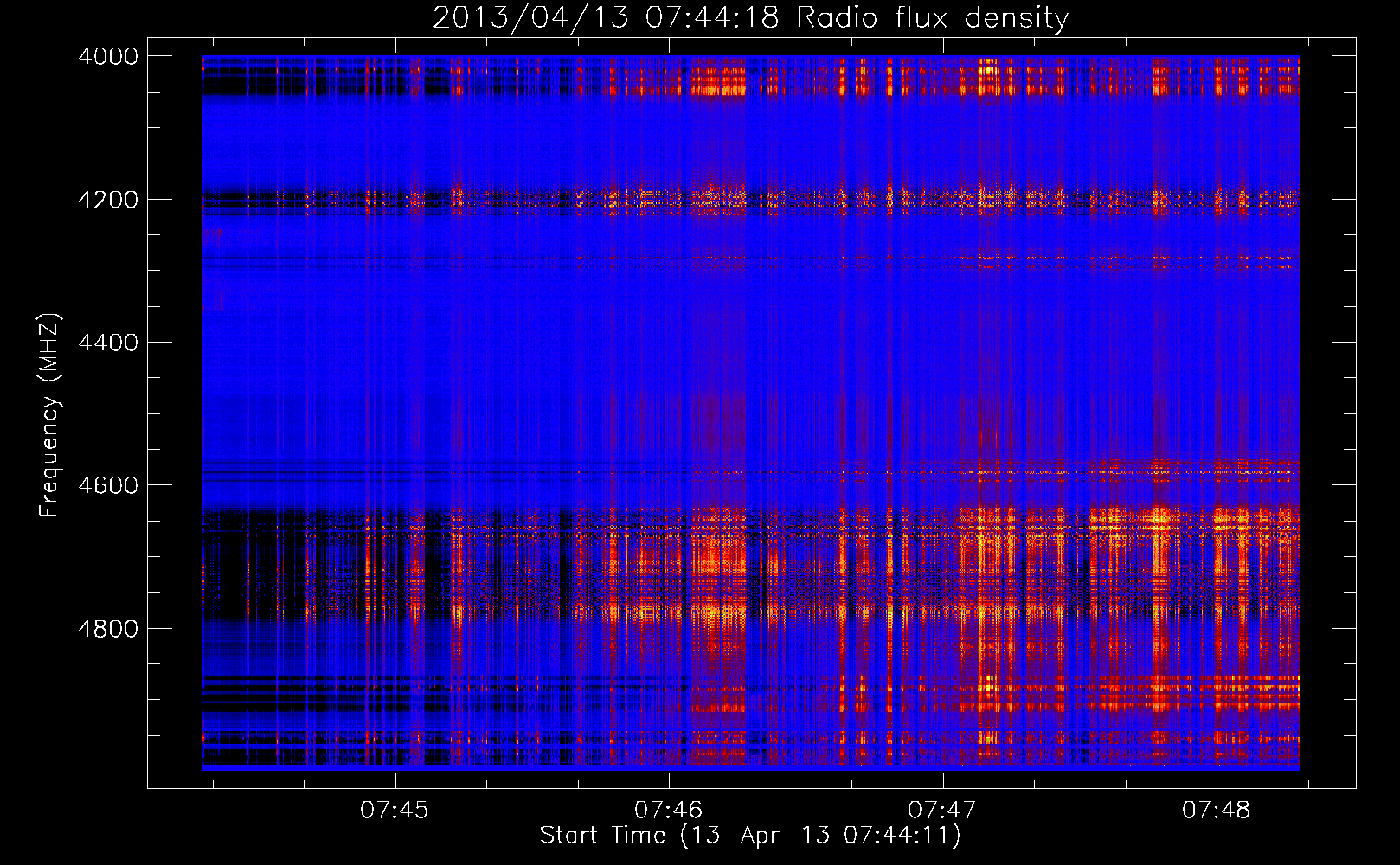Select the 4200 frequency axis label
This screenshot has width=1400, height=865.
click(x=108, y=200)
